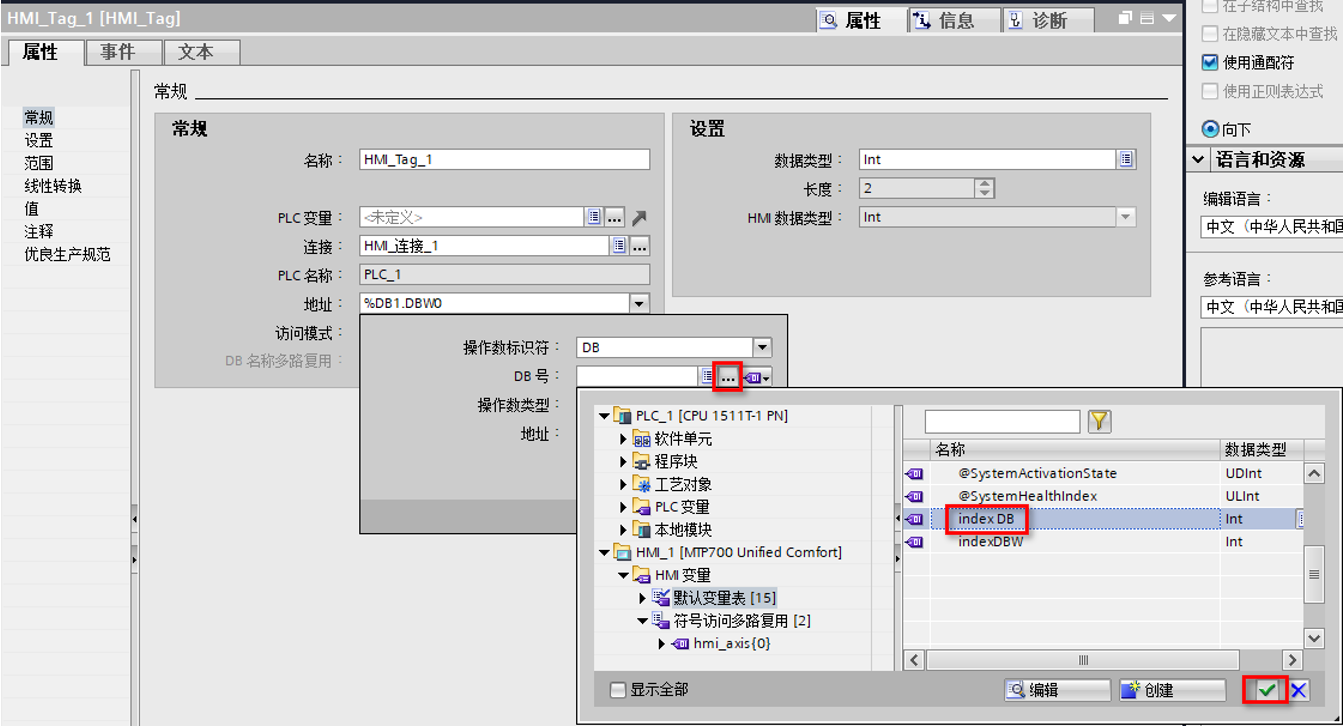Click the yellow filter funnel icon
This screenshot has height=726, width=1344.
tap(1099, 421)
